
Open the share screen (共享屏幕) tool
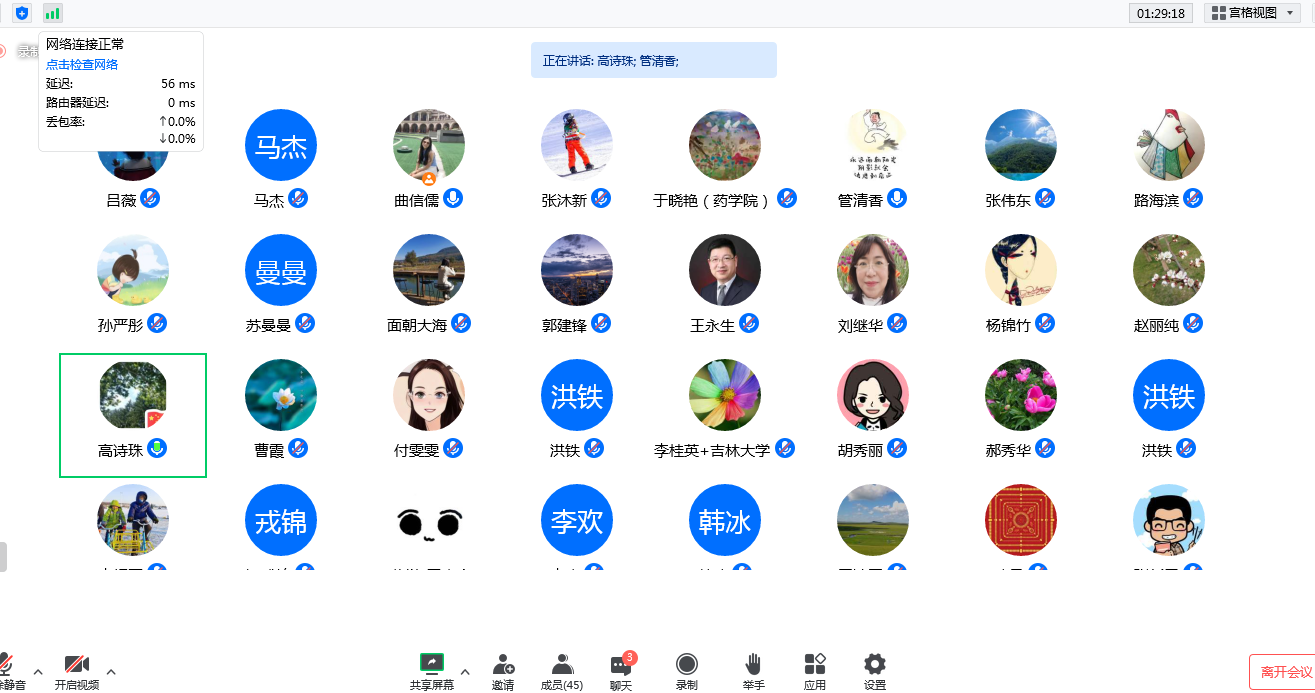pyautogui.click(x=431, y=669)
